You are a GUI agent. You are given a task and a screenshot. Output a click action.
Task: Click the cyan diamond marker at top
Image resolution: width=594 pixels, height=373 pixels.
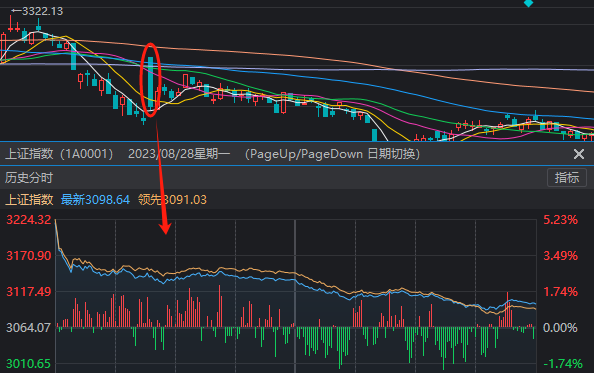[x=528, y=3]
